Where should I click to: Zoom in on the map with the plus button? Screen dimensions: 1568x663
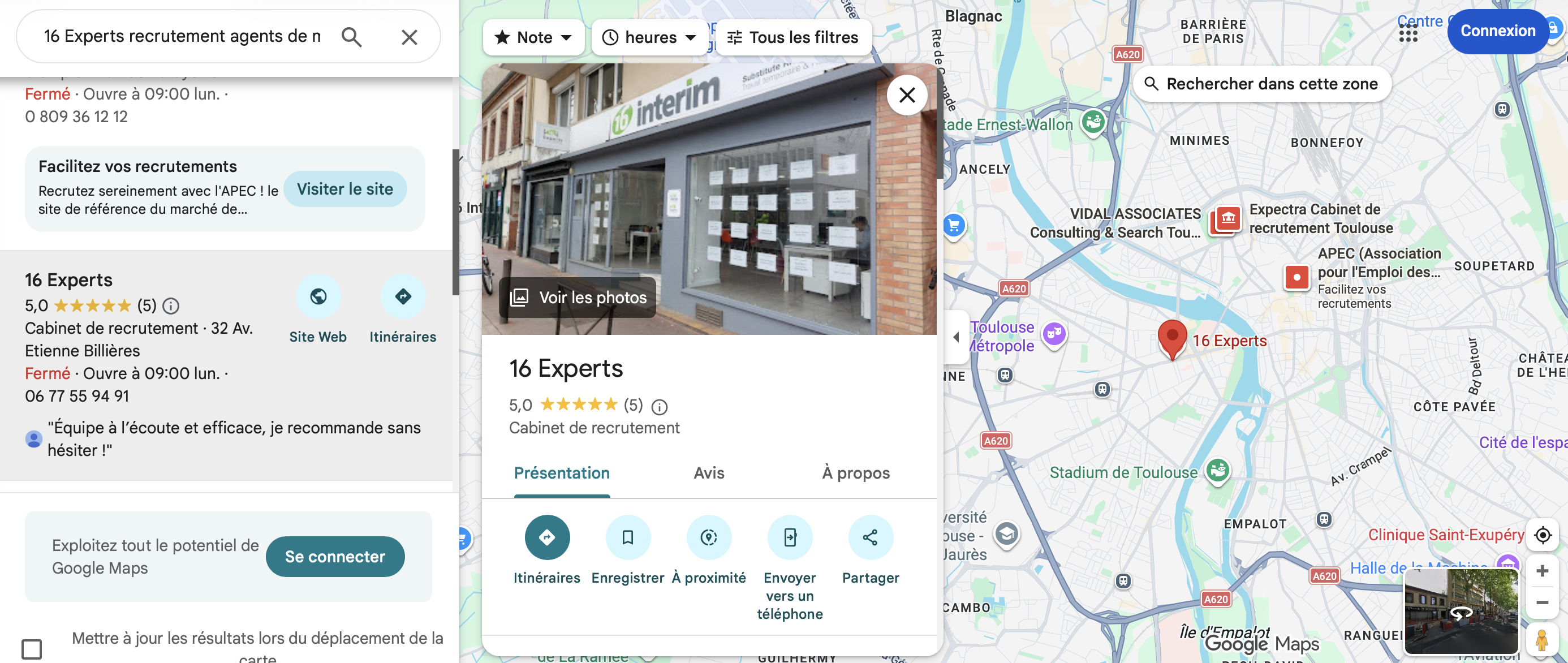[x=1542, y=570]
